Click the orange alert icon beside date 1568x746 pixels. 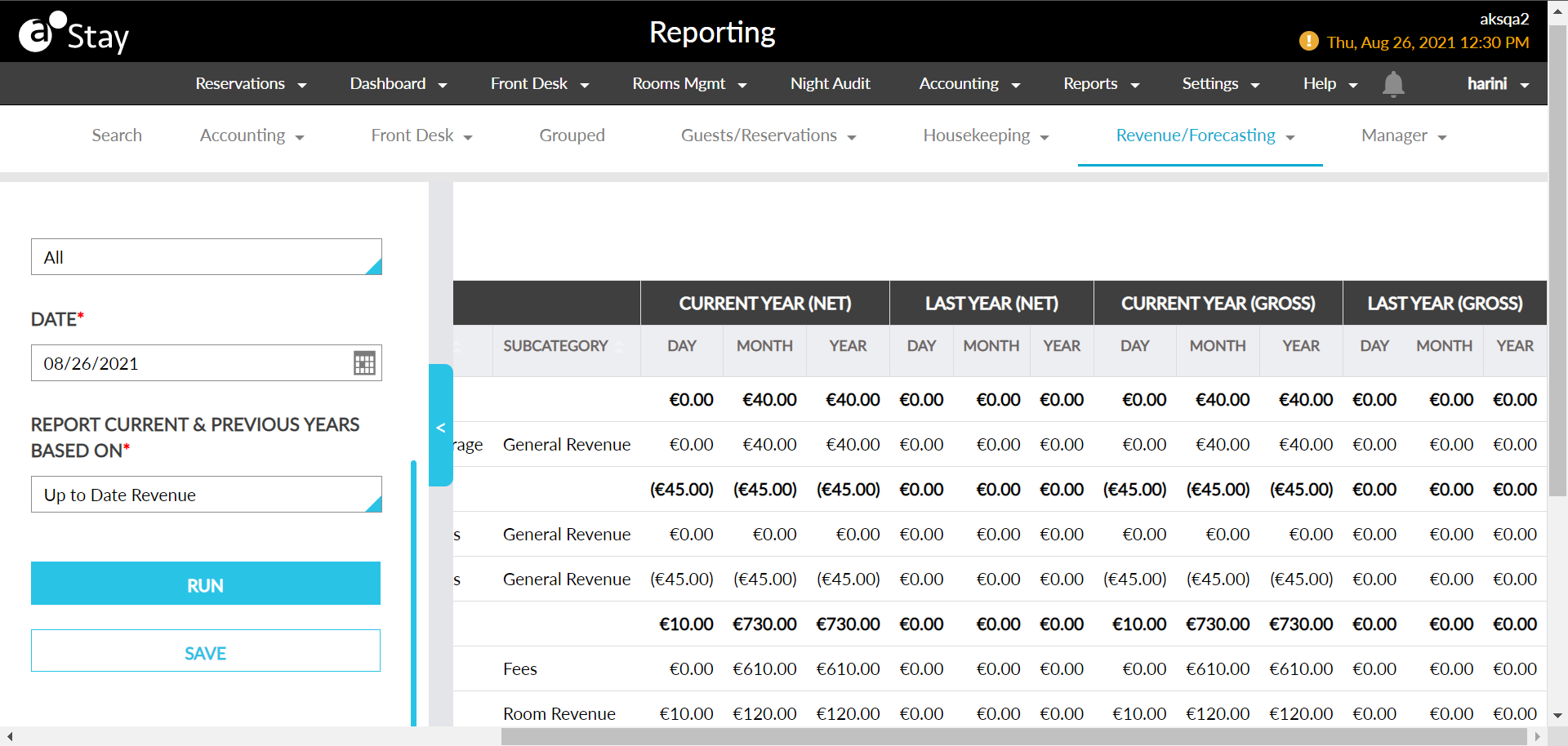click(x=1308, y=42)
